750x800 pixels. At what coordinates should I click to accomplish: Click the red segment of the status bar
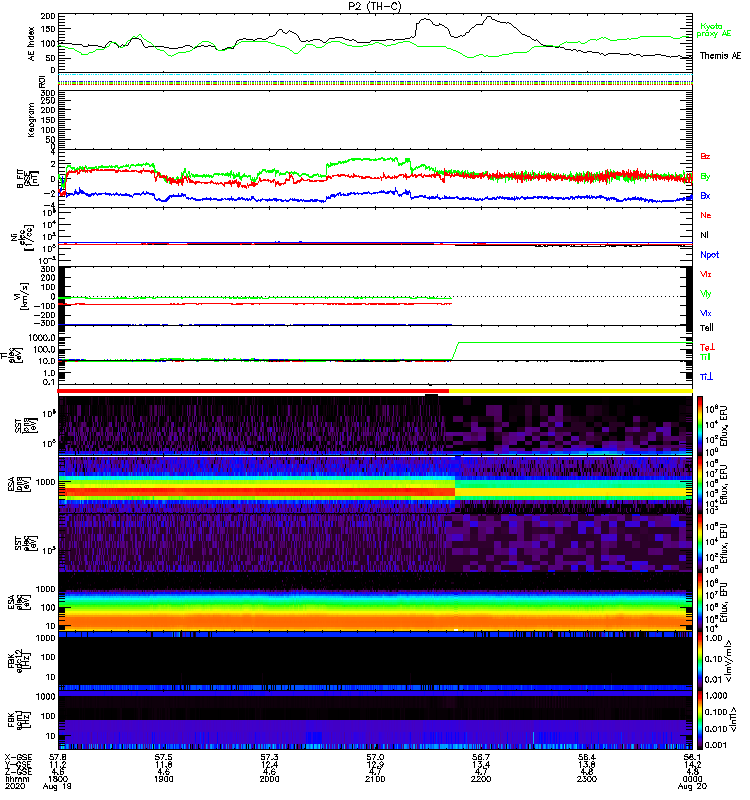[x=253, y=391]
